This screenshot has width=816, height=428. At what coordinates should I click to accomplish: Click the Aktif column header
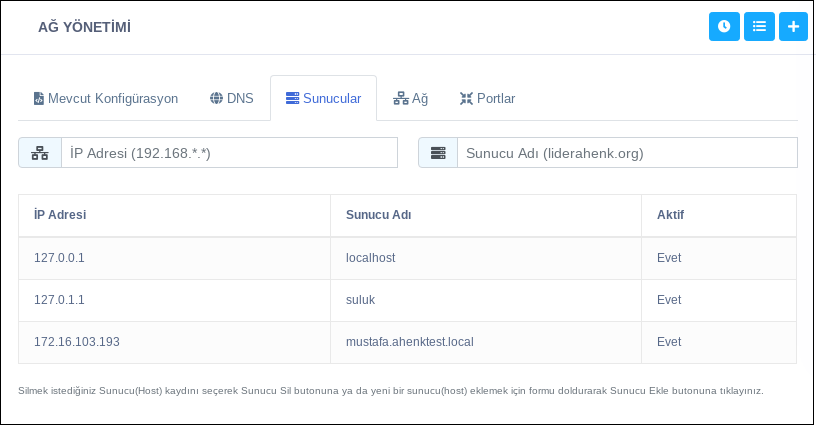(x=670, y=216)
